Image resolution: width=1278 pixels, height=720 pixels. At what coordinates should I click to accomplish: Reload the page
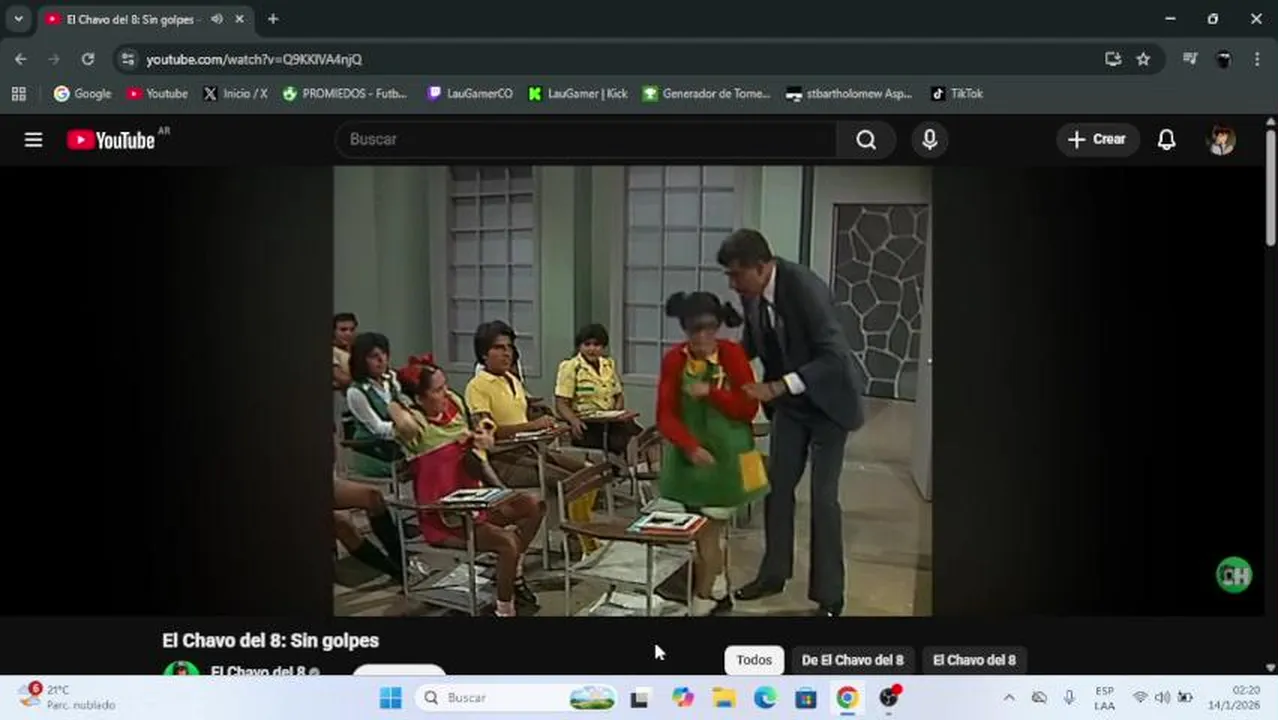(88, 59)
